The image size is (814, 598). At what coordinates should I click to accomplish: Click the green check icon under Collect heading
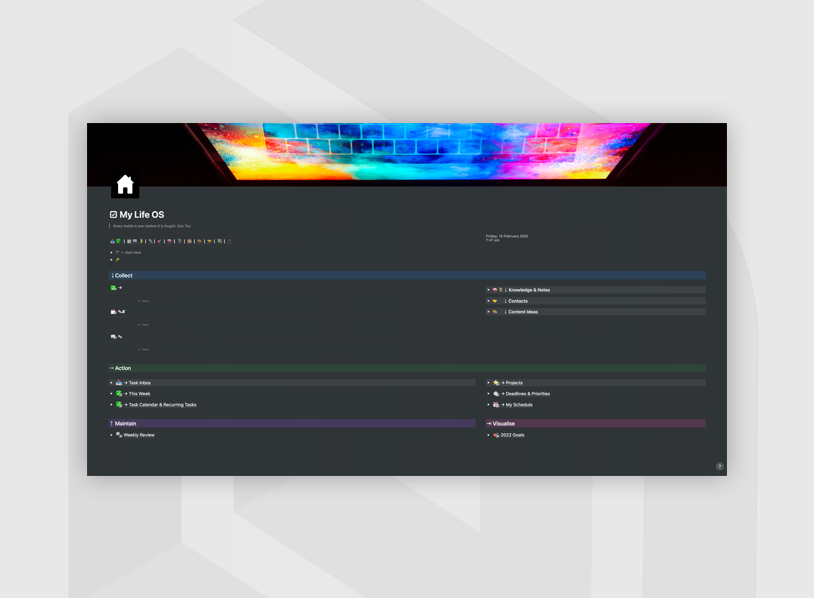(113, 288)
